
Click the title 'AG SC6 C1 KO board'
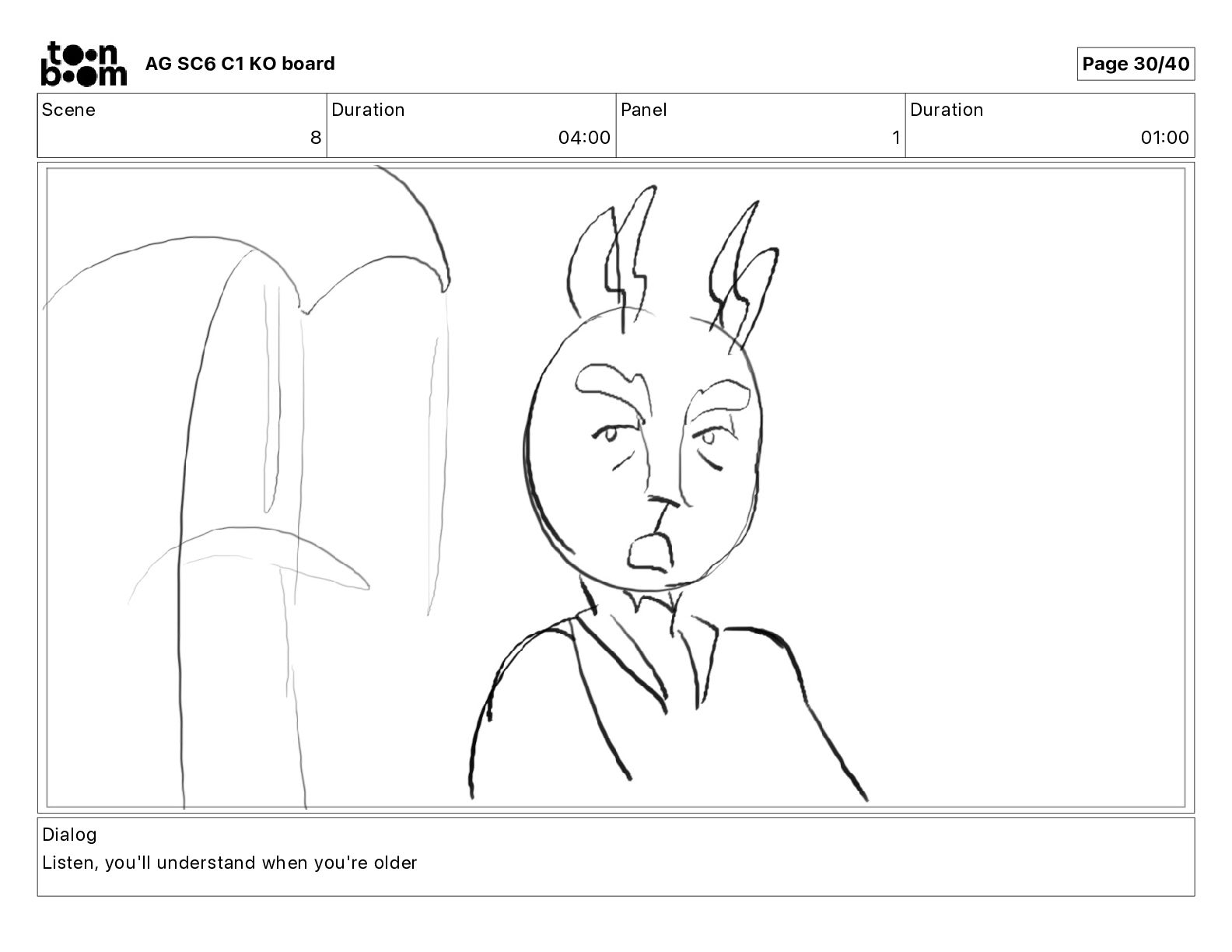point(240,64)
